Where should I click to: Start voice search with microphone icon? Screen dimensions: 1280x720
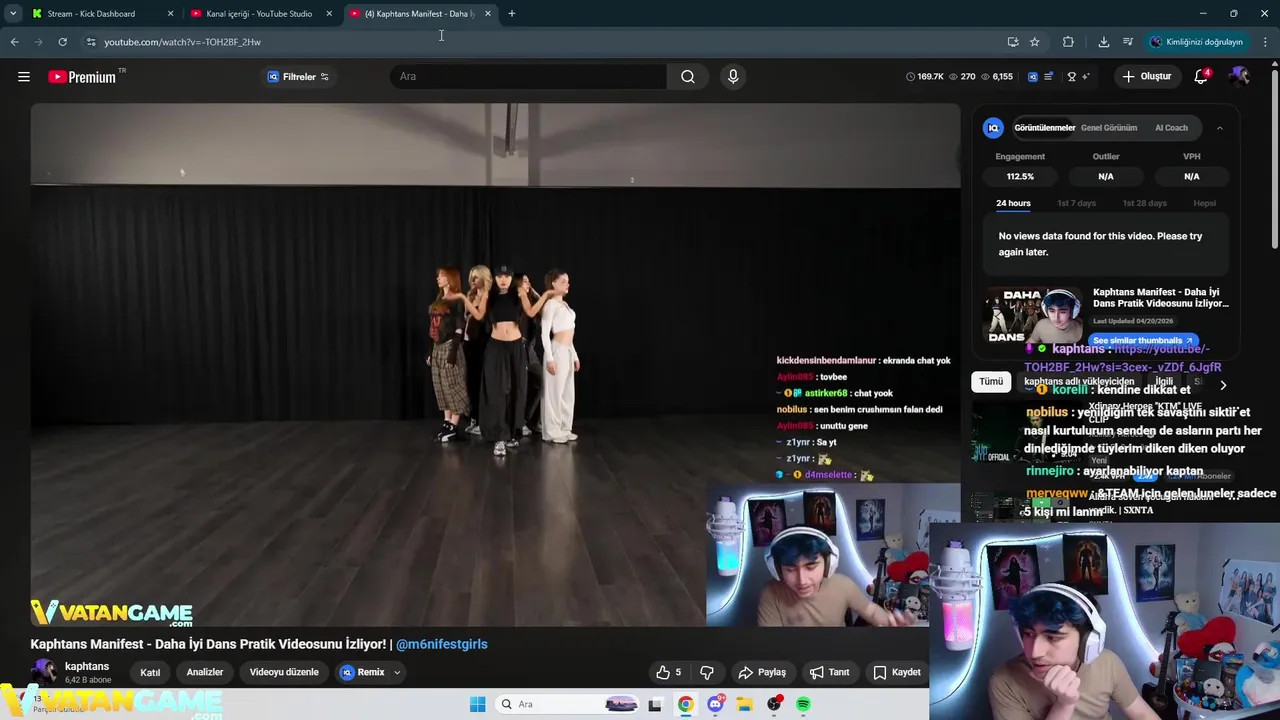tap(733, 77)
